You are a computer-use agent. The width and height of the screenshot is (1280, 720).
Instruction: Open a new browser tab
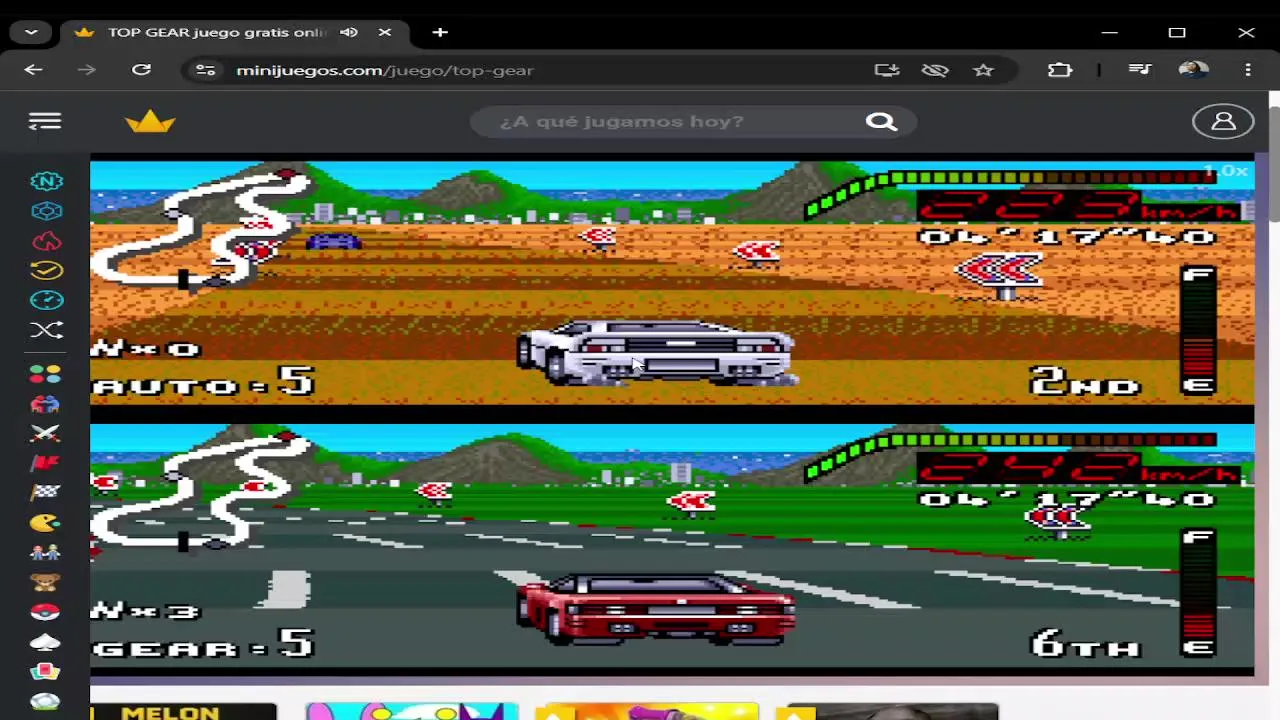pyautogui.click(x=440, y=32)
